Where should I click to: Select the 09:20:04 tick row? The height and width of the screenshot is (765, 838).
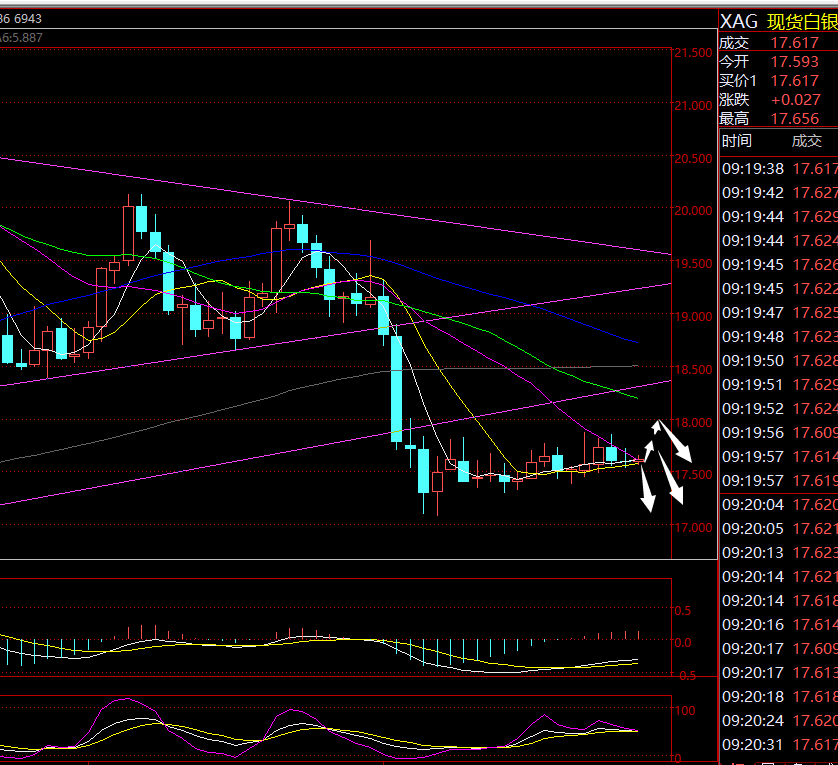pyautogui.click(x=778, y=505)
